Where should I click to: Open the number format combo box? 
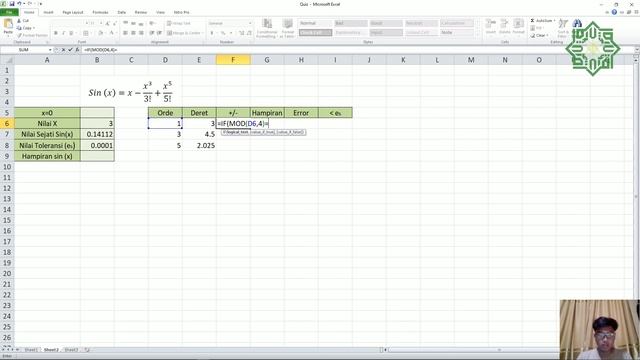[230, 24]
